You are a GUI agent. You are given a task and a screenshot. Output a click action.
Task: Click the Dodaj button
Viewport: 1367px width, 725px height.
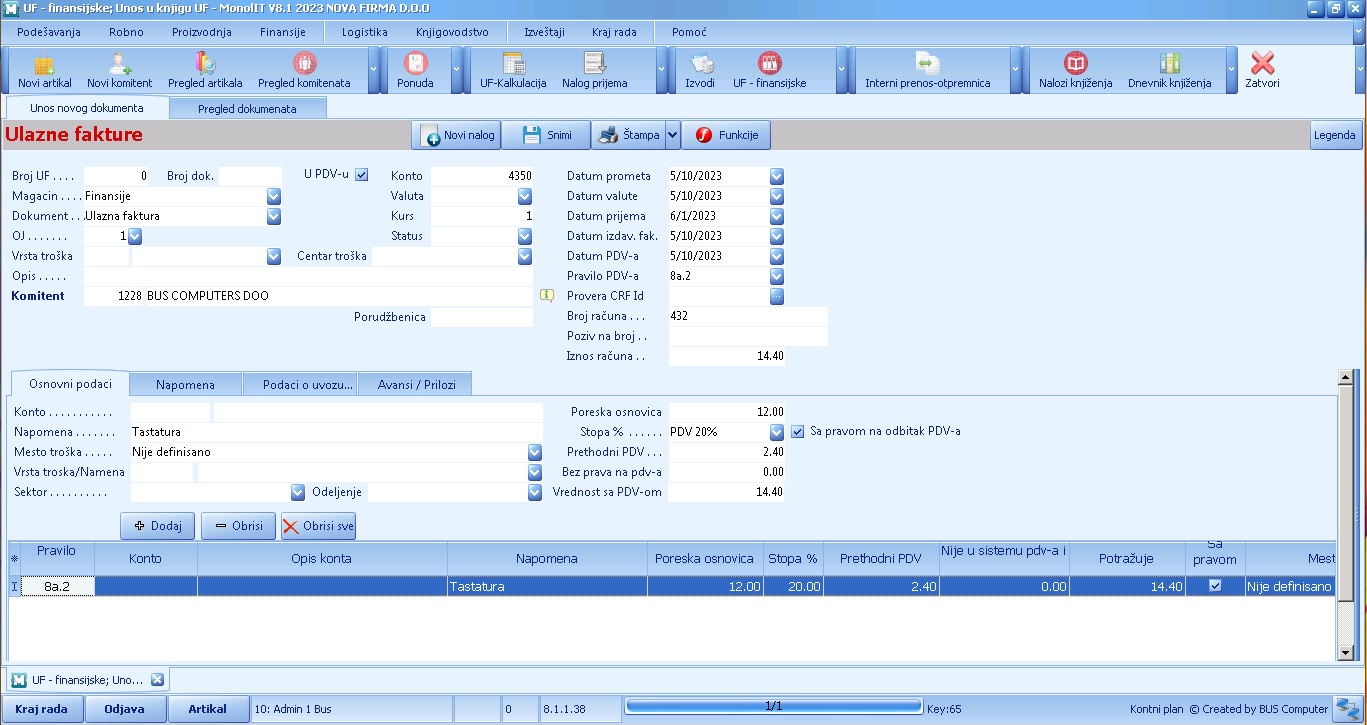click(x=158, y=526)
